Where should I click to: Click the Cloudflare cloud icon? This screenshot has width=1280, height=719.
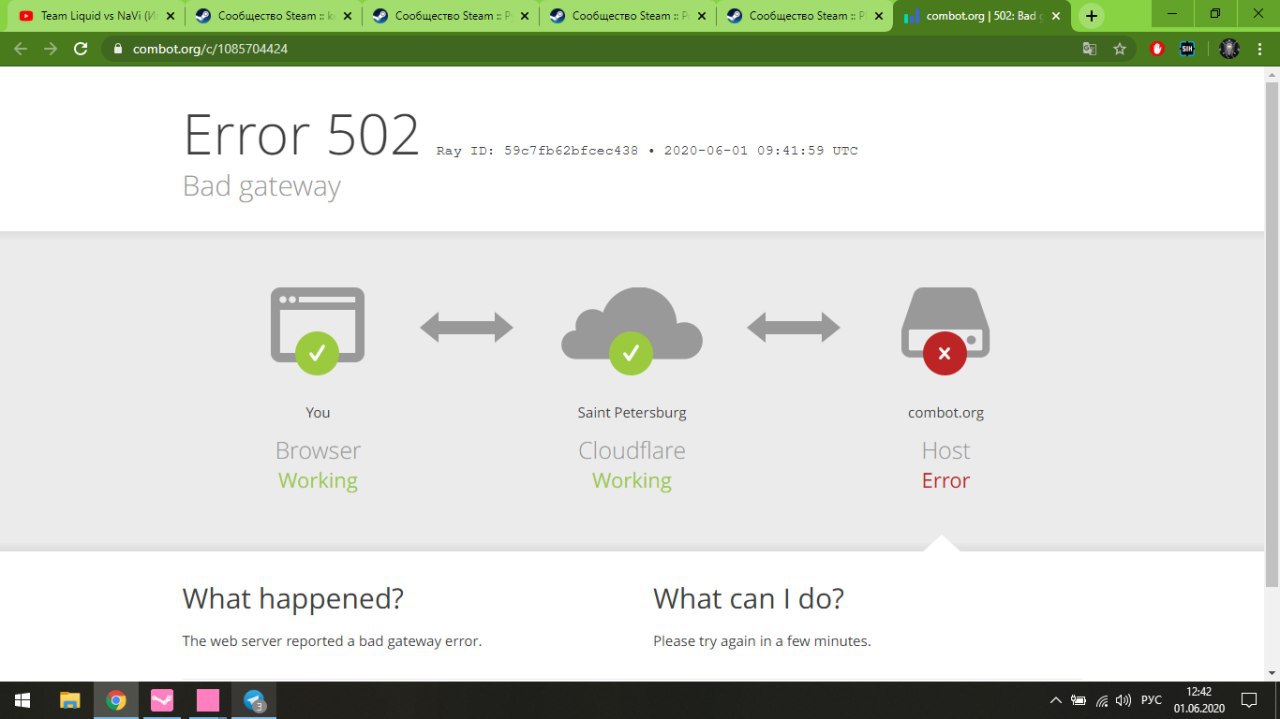[632, 330]
